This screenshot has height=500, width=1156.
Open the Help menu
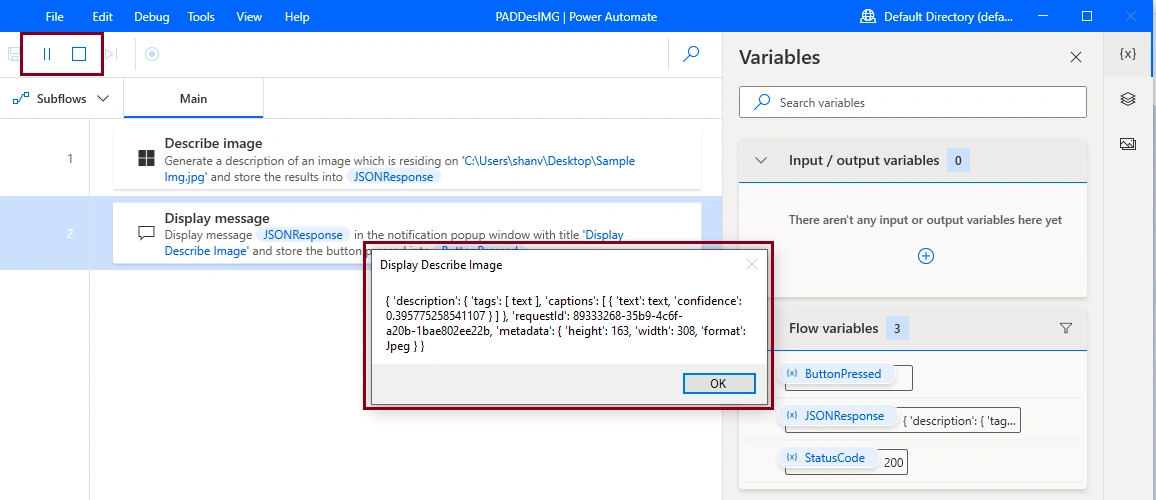point(297,16)
